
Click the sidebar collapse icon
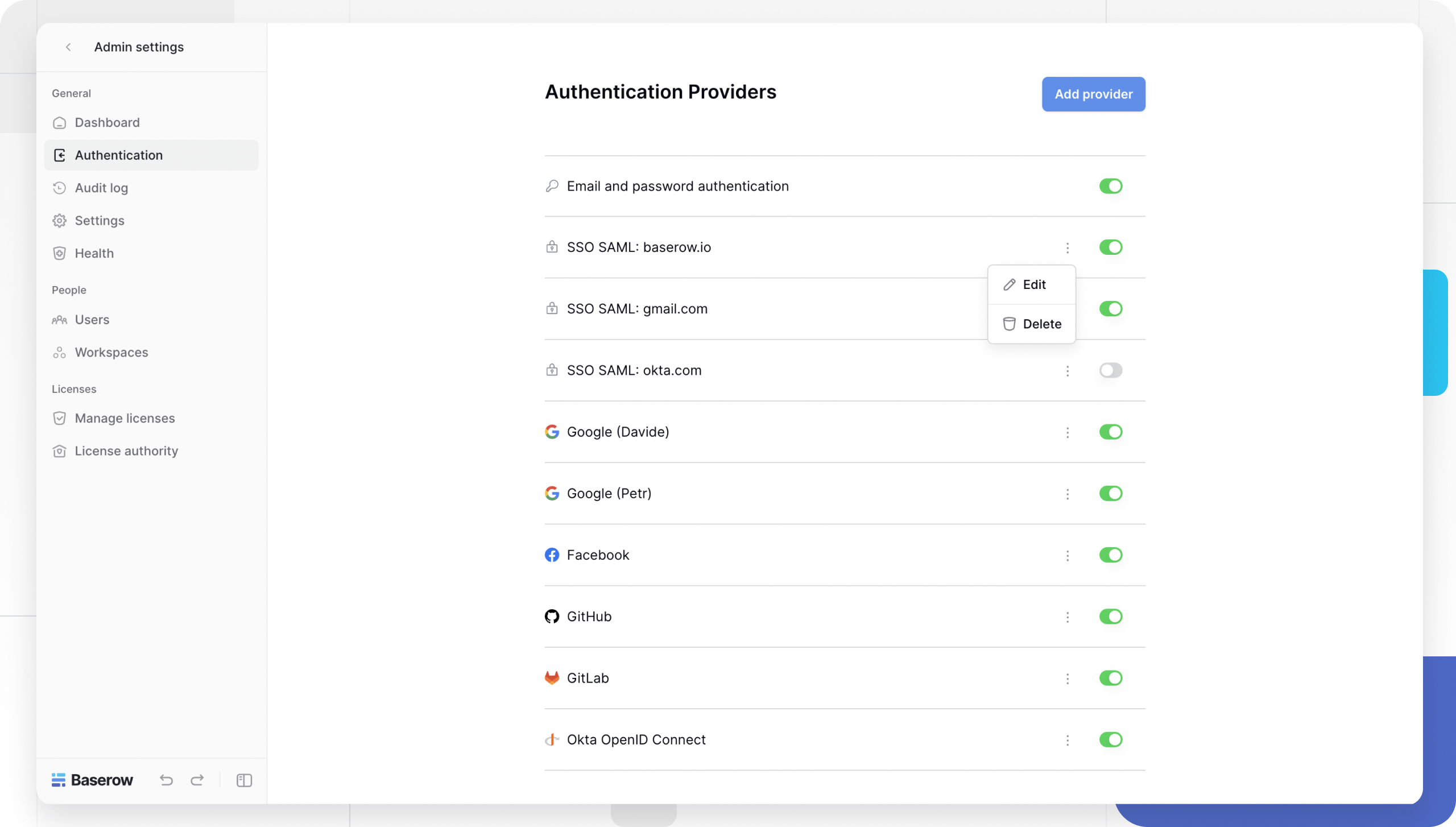click(244, 780)
